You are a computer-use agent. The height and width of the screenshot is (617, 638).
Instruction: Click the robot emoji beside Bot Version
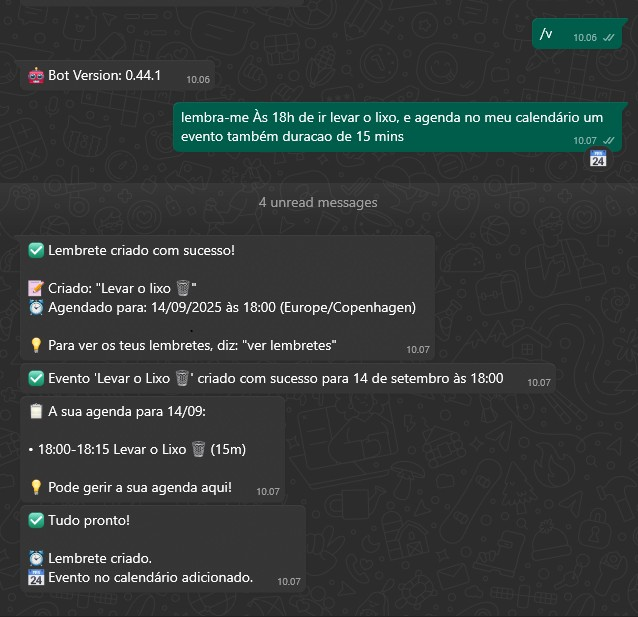36,76
